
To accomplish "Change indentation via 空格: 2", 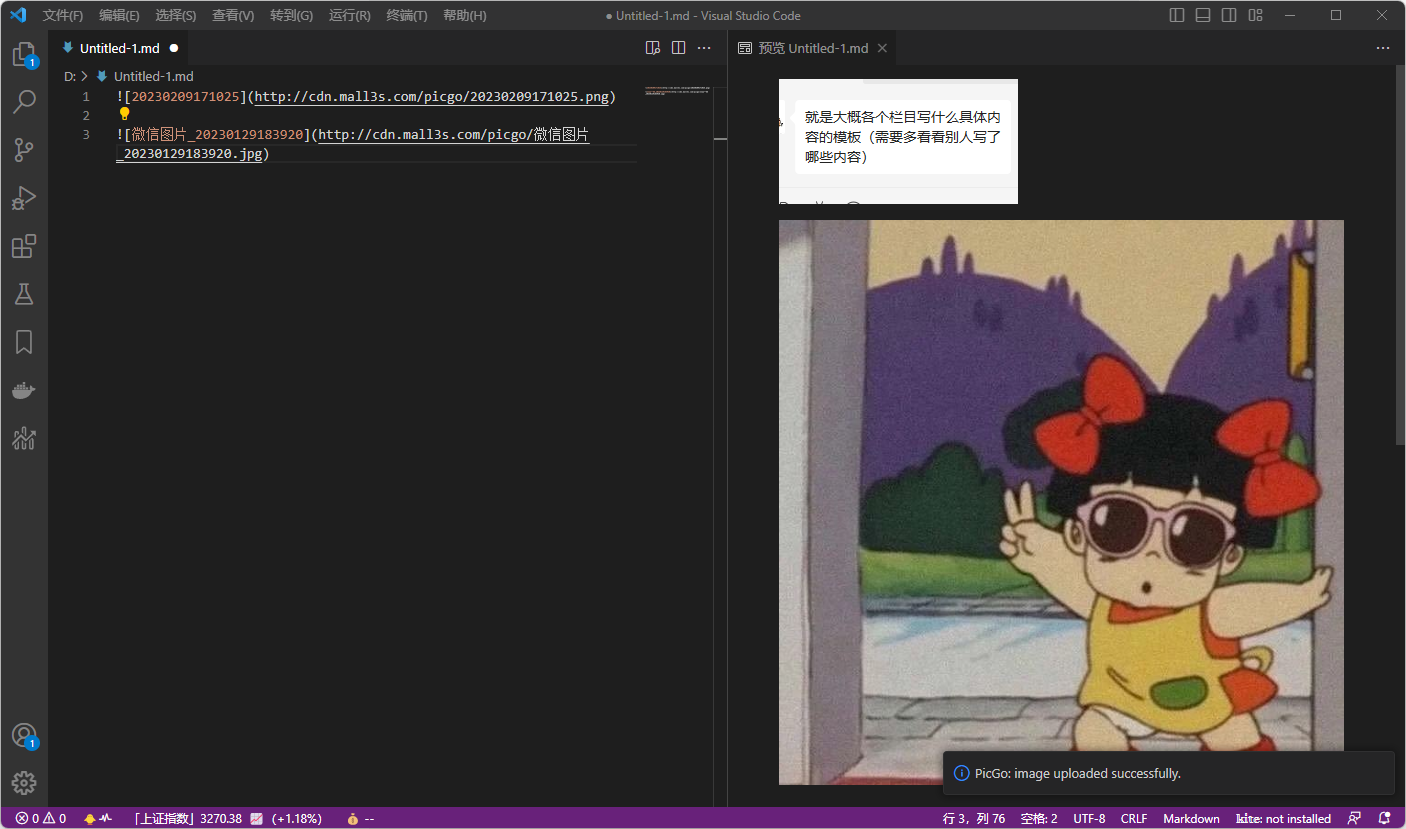I will click(1039, 818).
